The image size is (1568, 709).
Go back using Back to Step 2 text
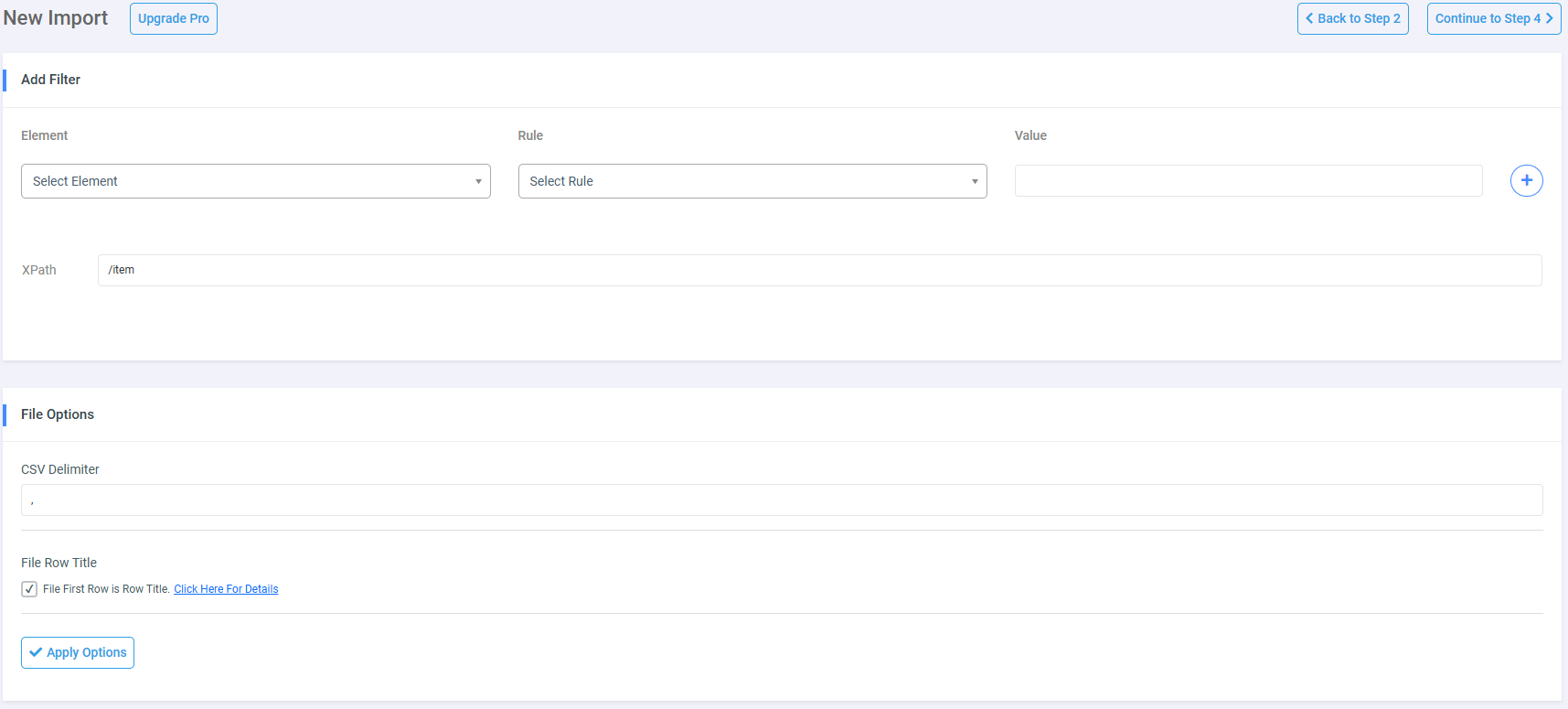[x=1359, y=18]
